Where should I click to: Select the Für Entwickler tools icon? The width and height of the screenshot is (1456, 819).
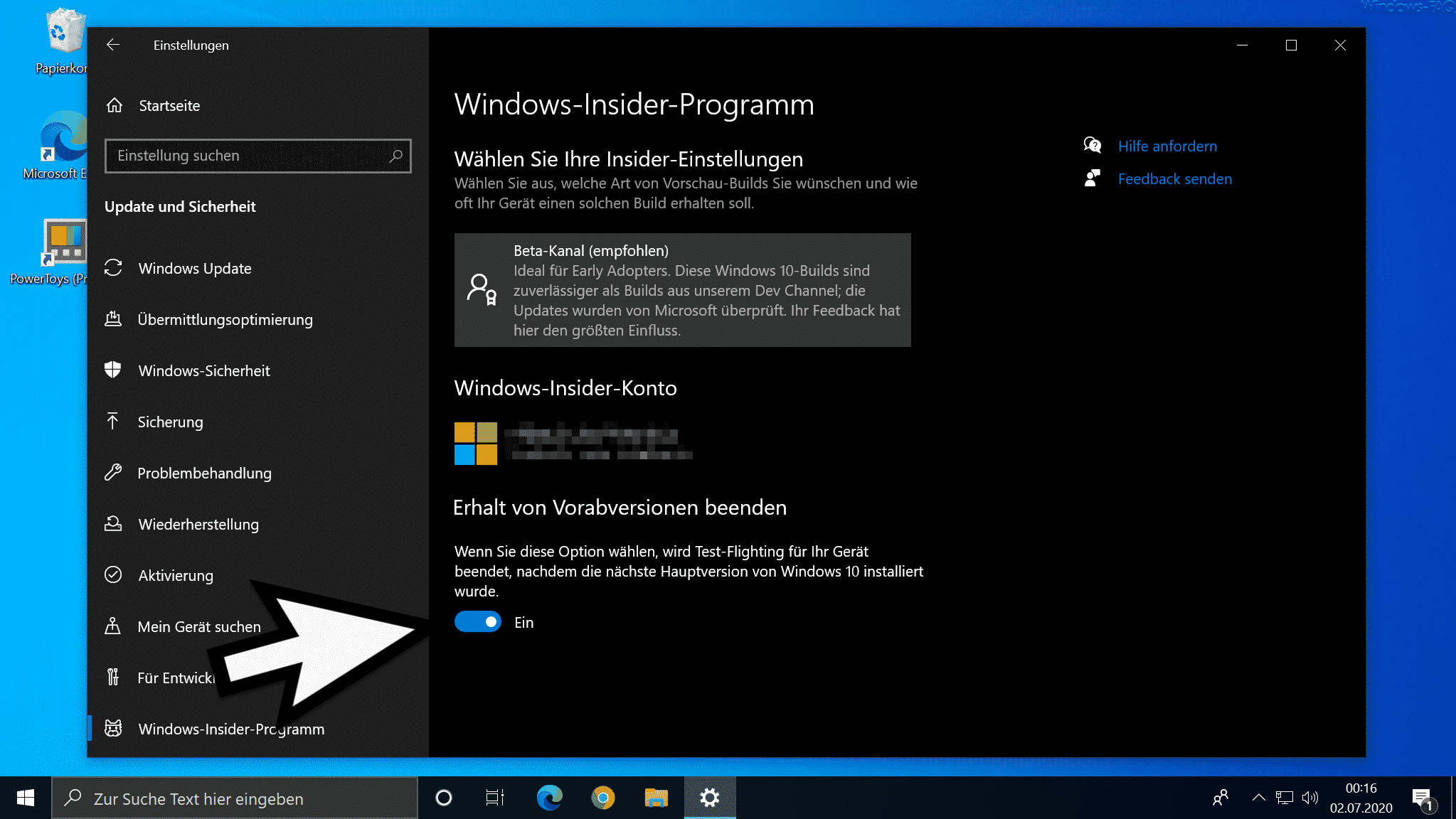(x=113, y=677)
